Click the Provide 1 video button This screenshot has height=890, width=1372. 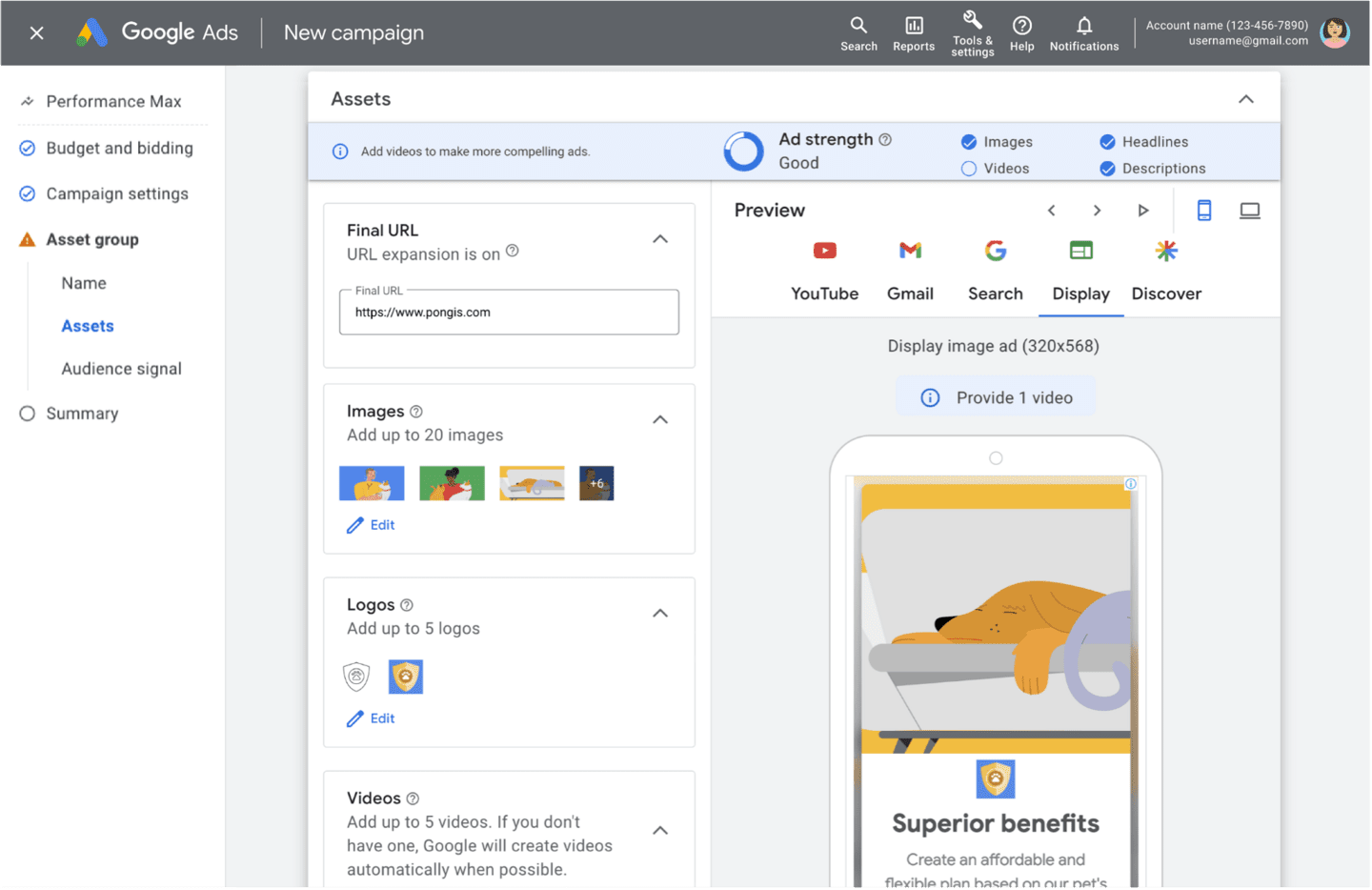click(x=996, y=397)
